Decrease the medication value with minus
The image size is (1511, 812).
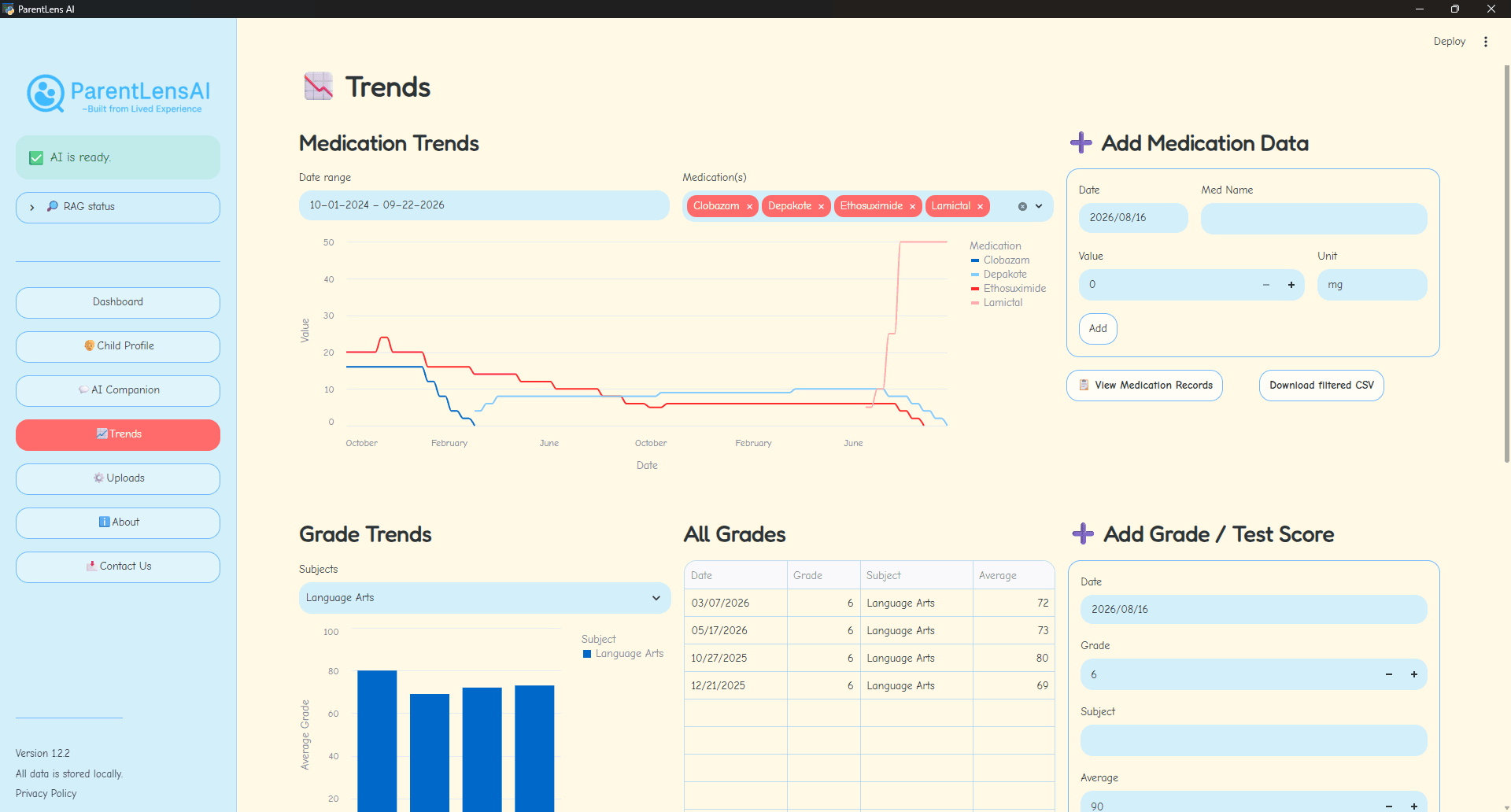[1266, 285]
